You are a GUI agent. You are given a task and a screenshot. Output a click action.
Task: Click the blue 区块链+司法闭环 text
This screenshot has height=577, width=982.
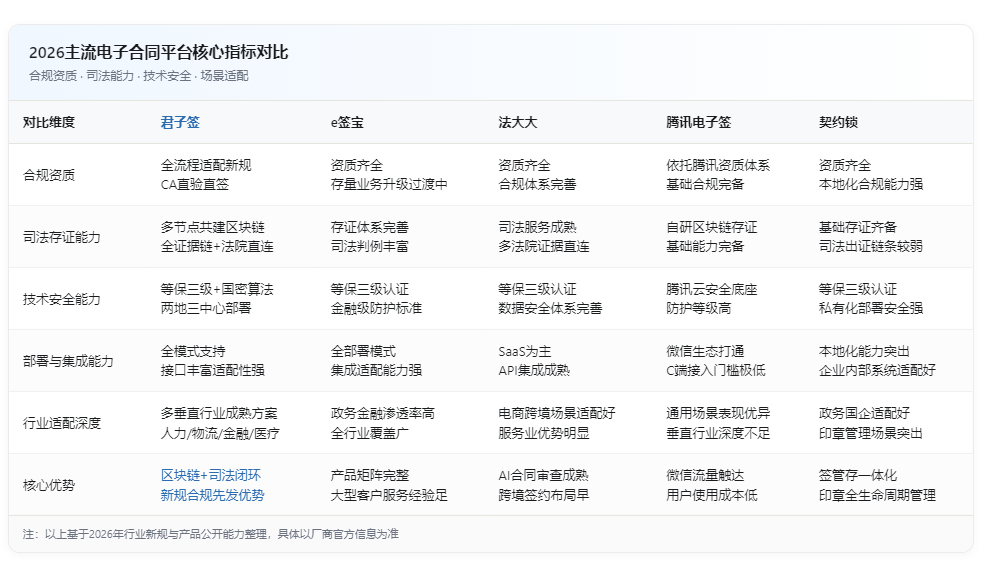(210, 475)
